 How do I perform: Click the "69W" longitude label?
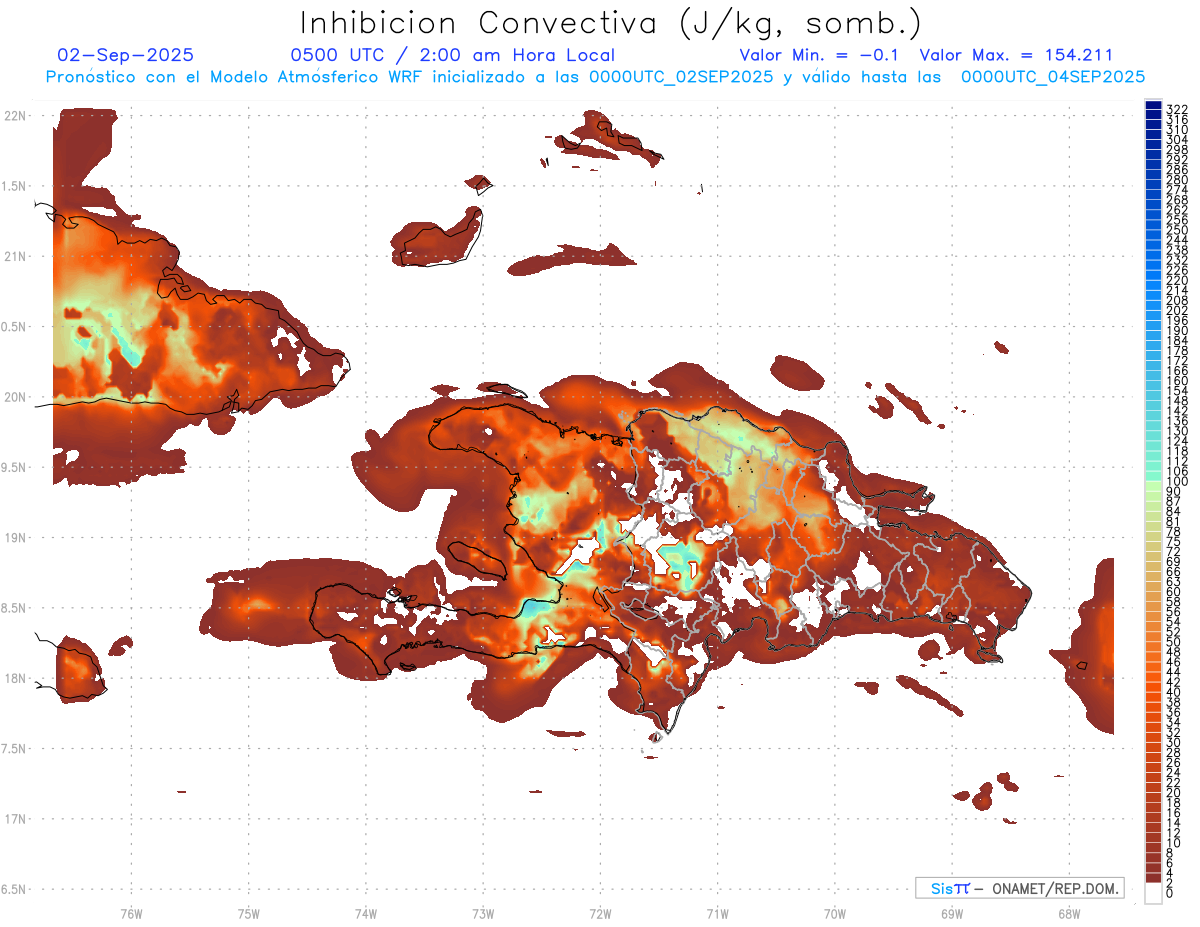point(951,913)
